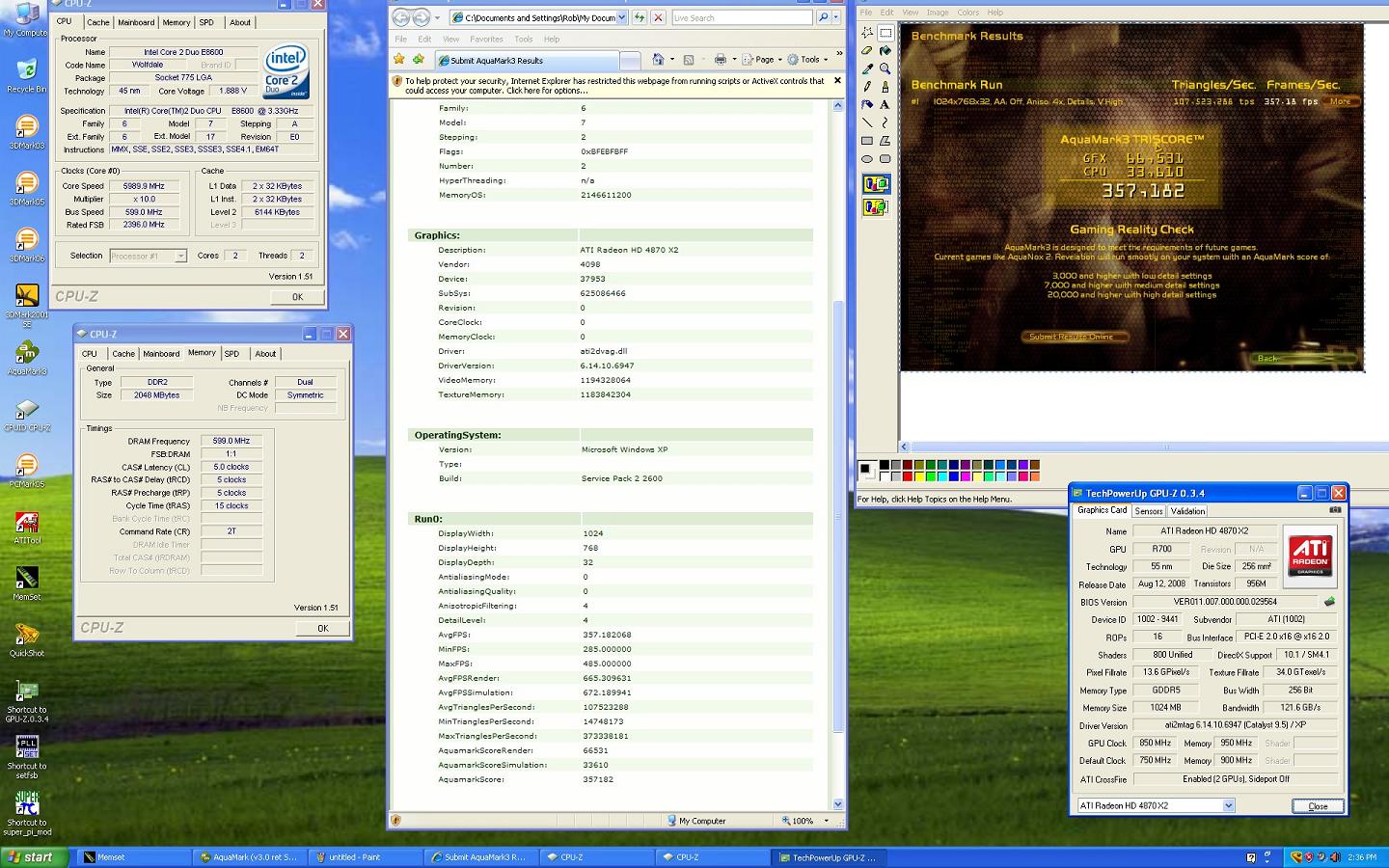Select the Free-Form Select tool in Paint
The width and height of the screenshot is (1389, 868).
click(867, 32)
